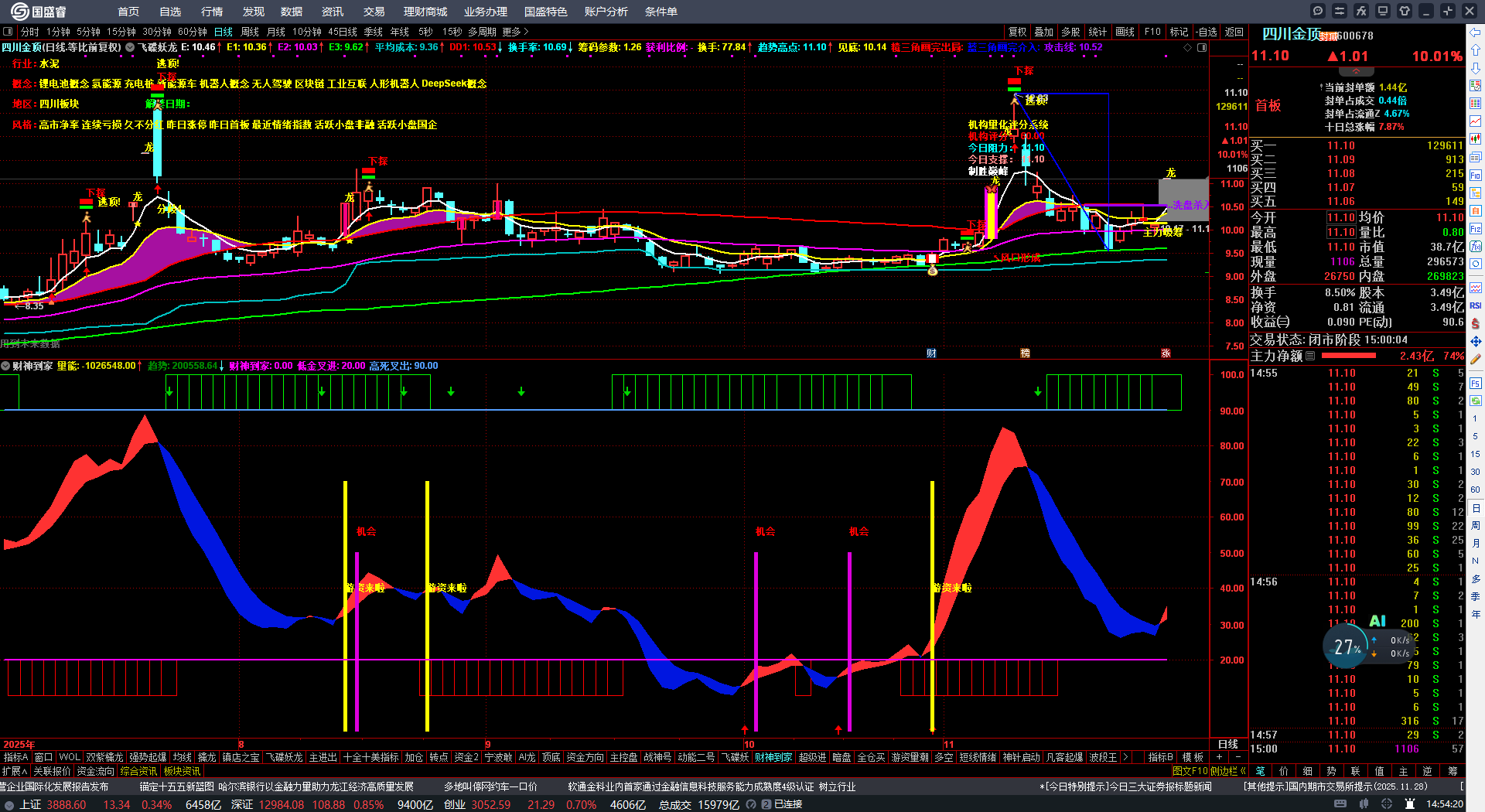Toggle the 财神到家 indicator circle icon
Screen dimensions: 1485x812
coord(5,366)
